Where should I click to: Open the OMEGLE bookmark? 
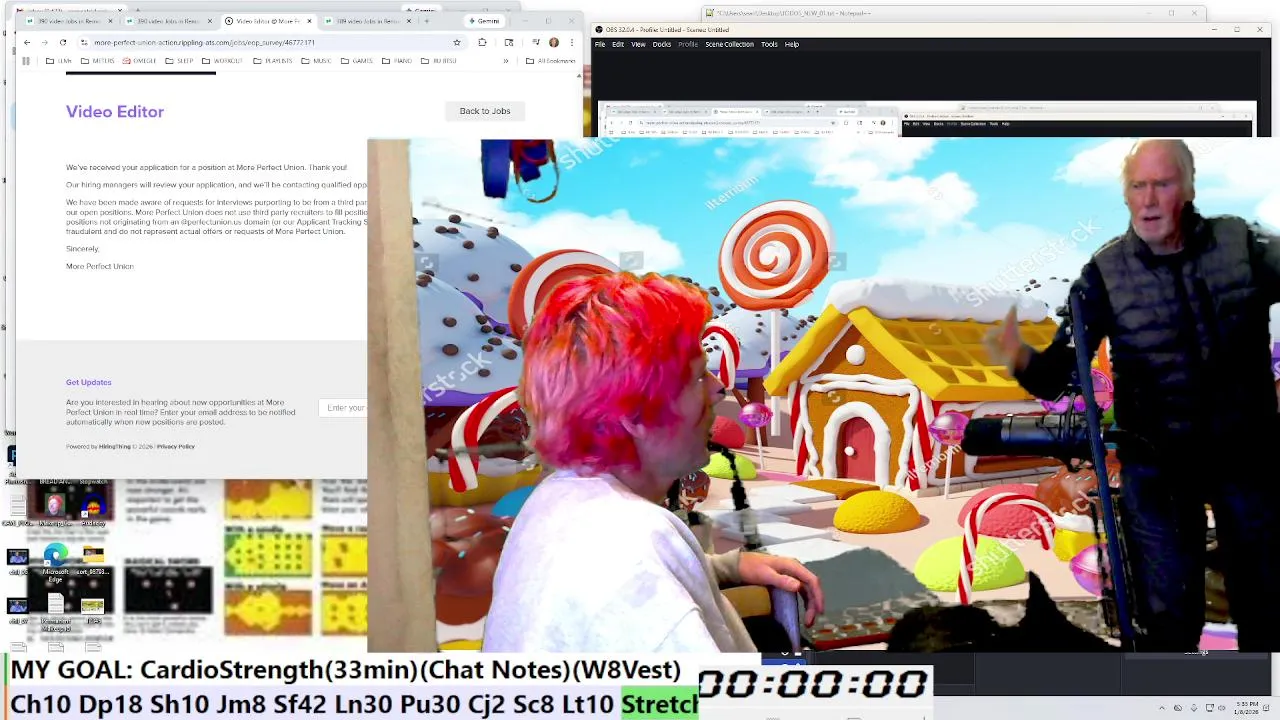pos(140,61)
